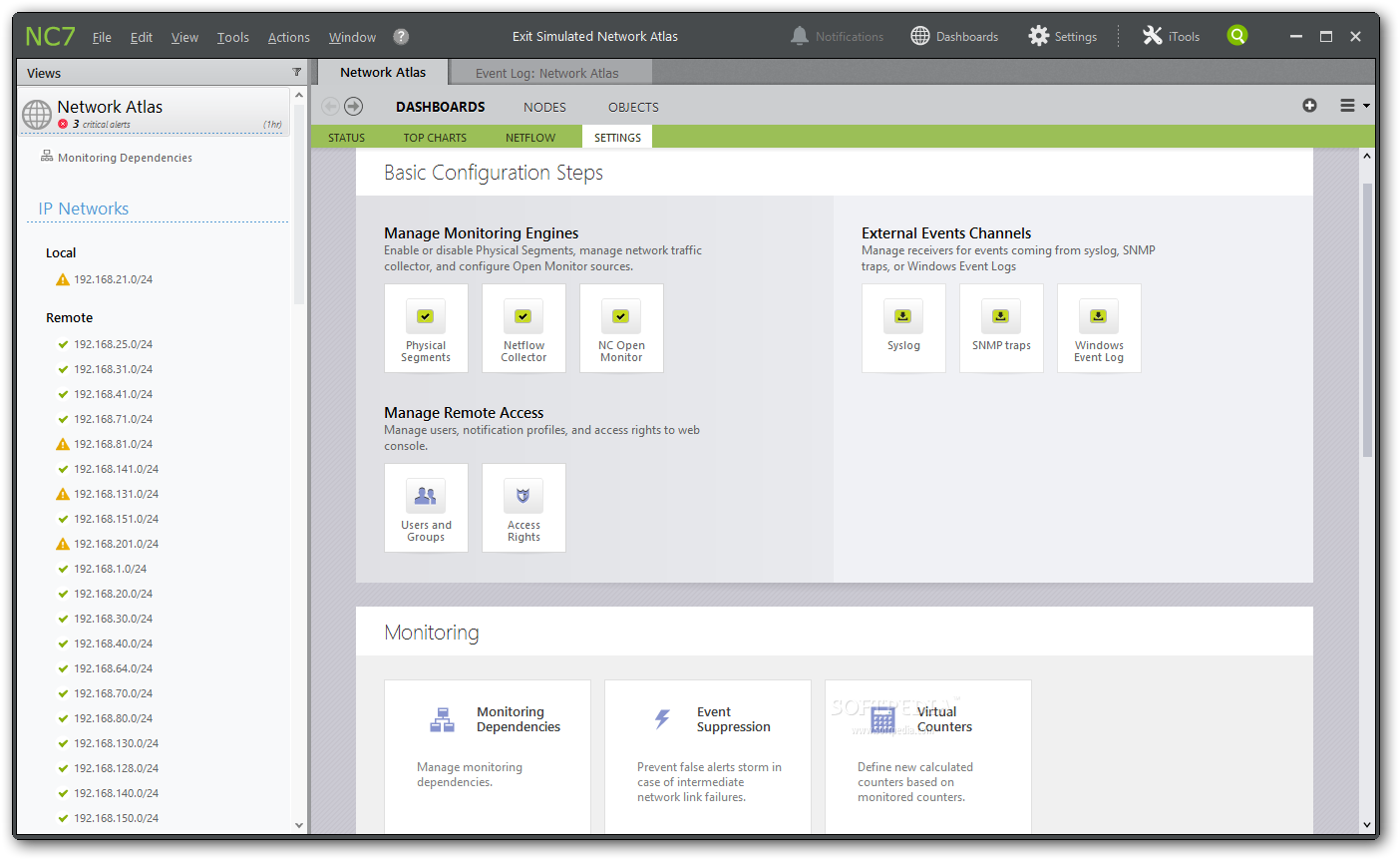Open the Netflow Collector tile
This screenshot has width=1400, height=860.
coord(524,328)
